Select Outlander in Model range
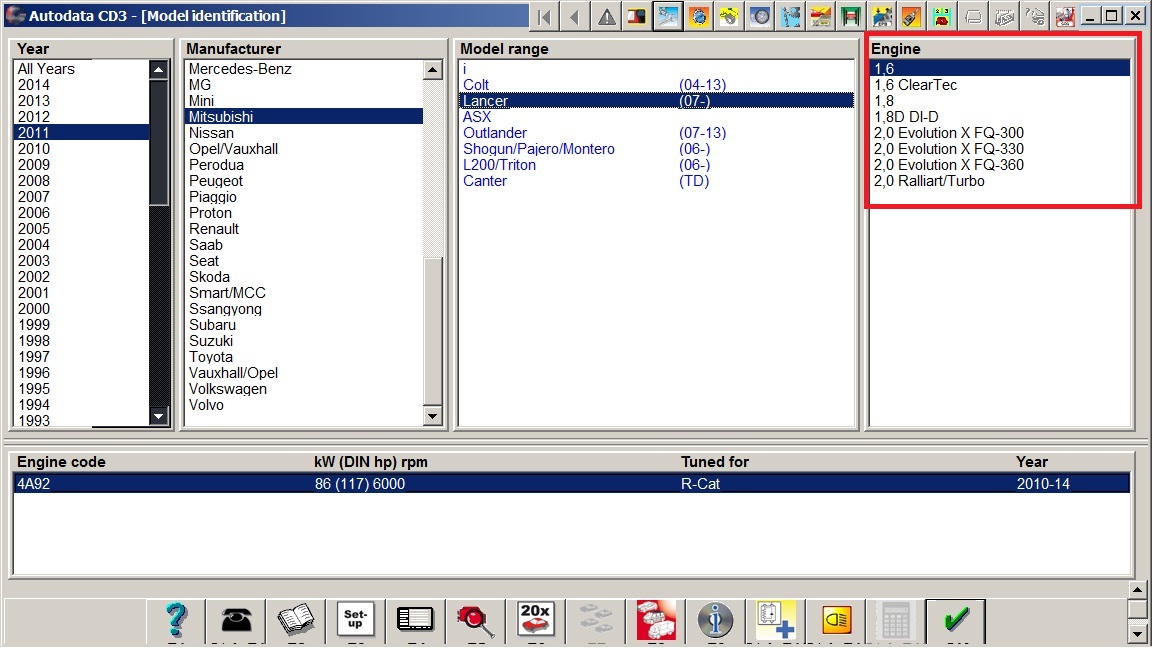1152x648 pixels. coord(494,133)
